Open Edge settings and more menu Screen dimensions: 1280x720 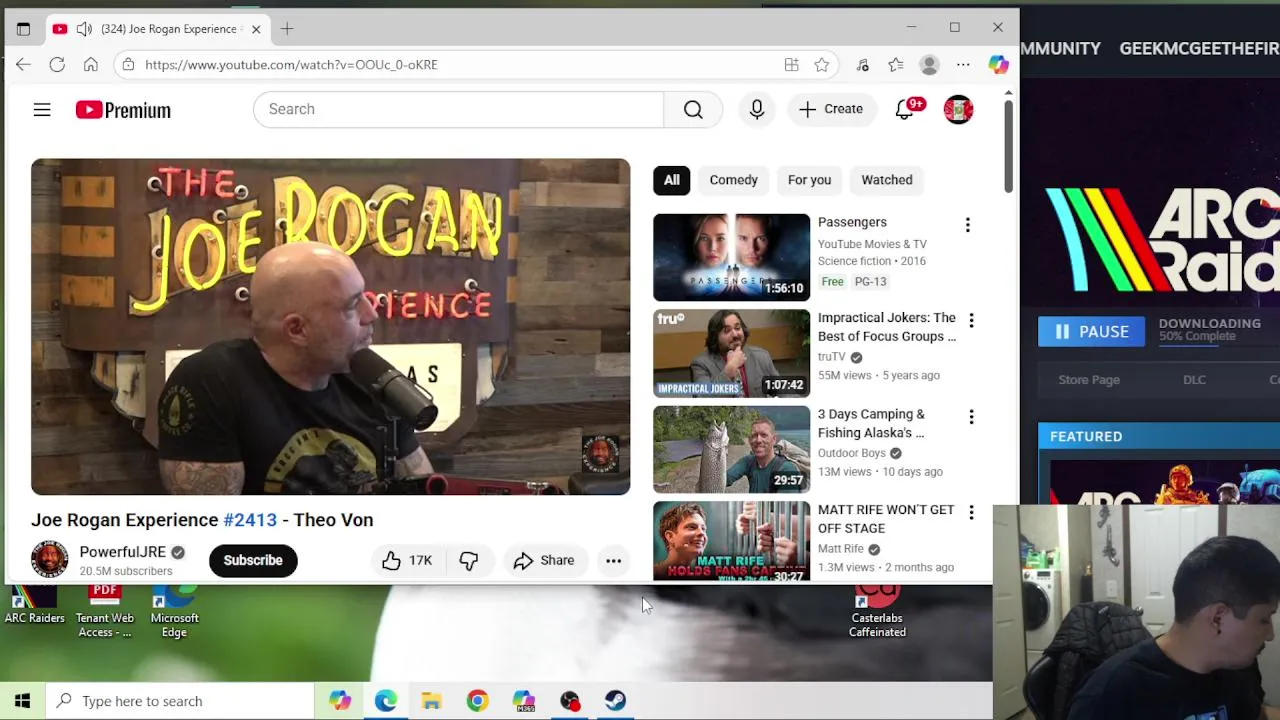point(963,65)
